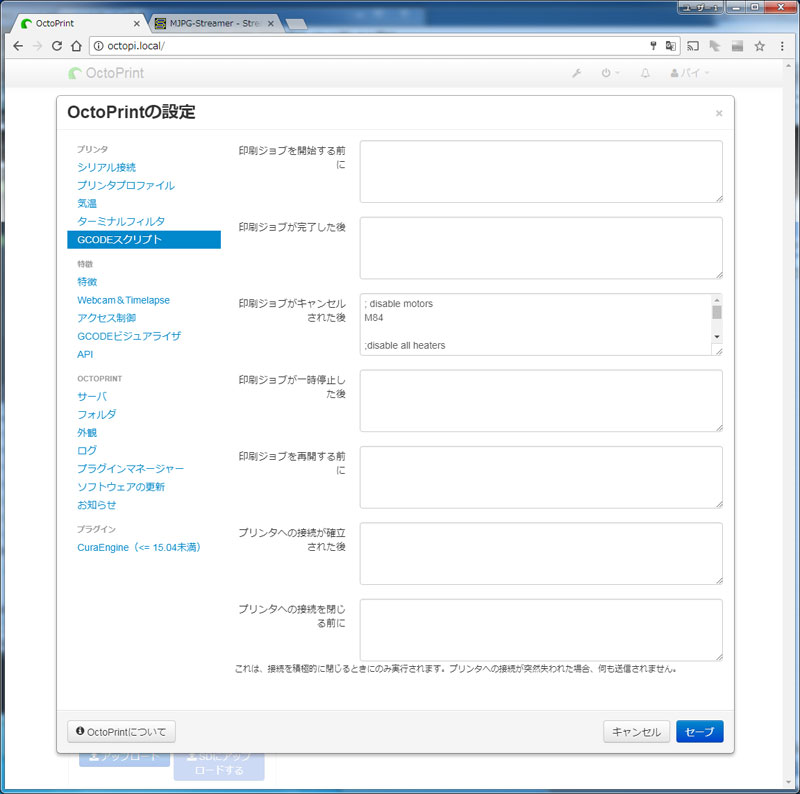This screenshot has width=800, height=794.
Task: Close the OctoPrint settings dialog
Action: (719, 113)
